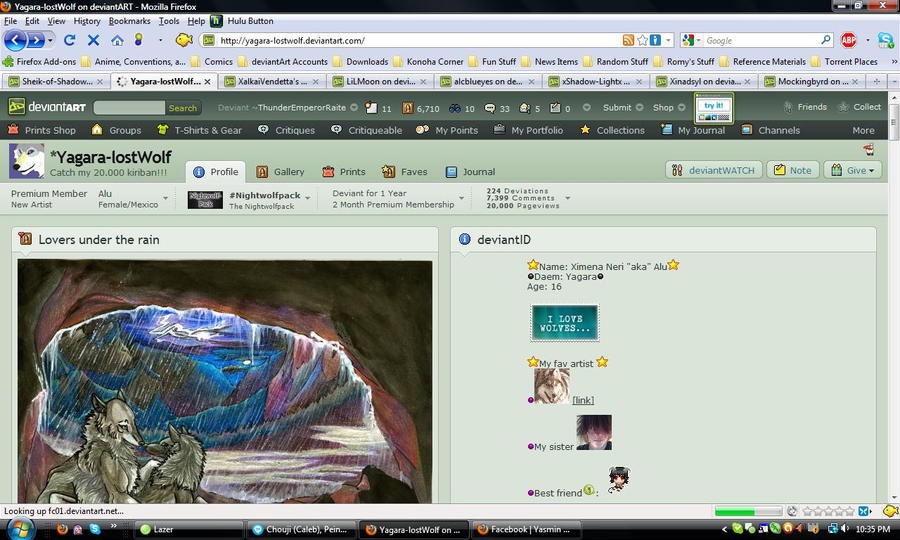Screen dimensions: 900x540
Task: Switch to the Gallery tab
Action: click(280, 172)
